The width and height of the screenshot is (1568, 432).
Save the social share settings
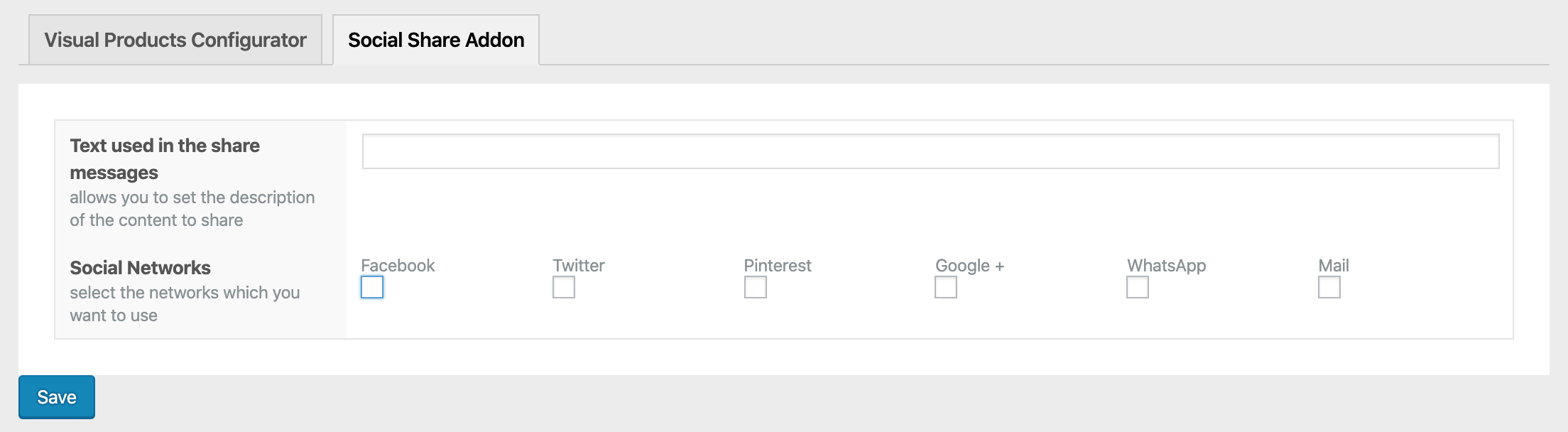click(x=57, y=397)
